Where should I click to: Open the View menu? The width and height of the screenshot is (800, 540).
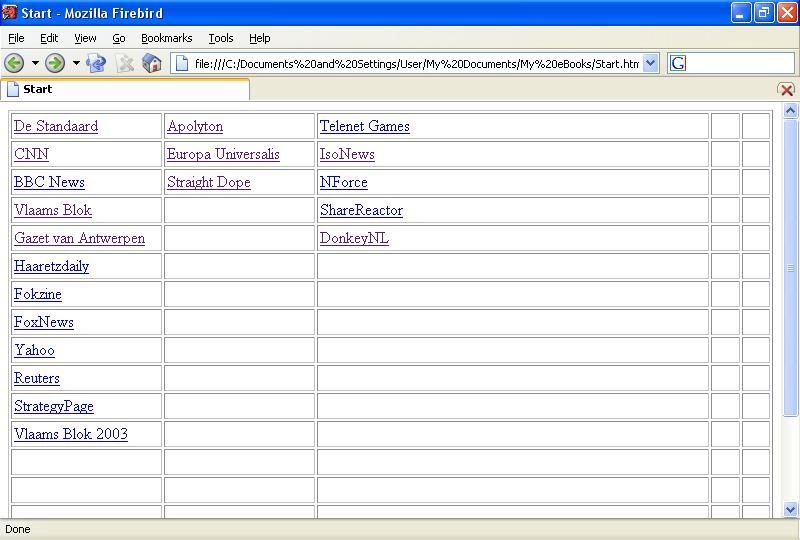point(85,38)
